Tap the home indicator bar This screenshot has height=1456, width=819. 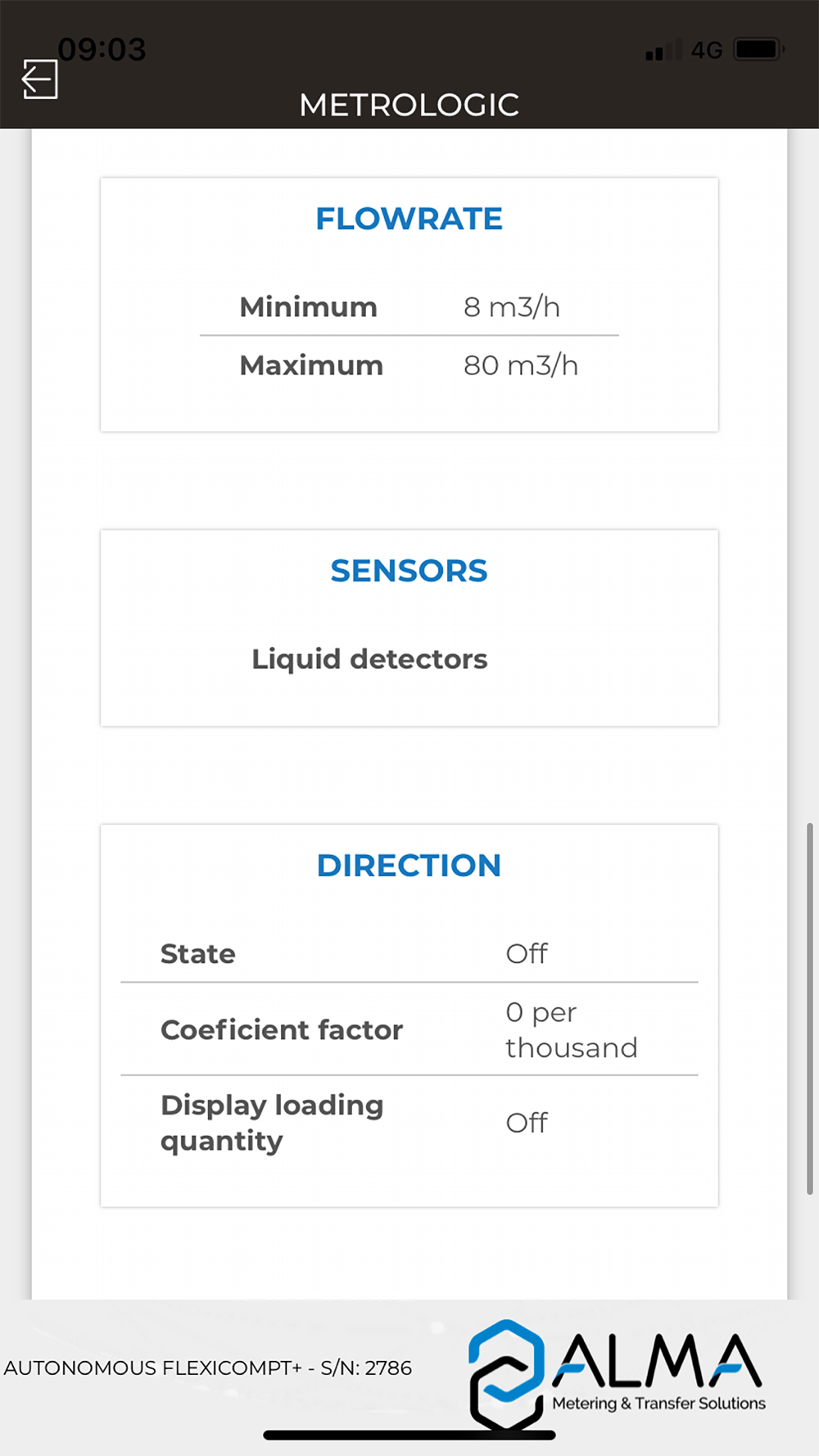point(409,1435)
